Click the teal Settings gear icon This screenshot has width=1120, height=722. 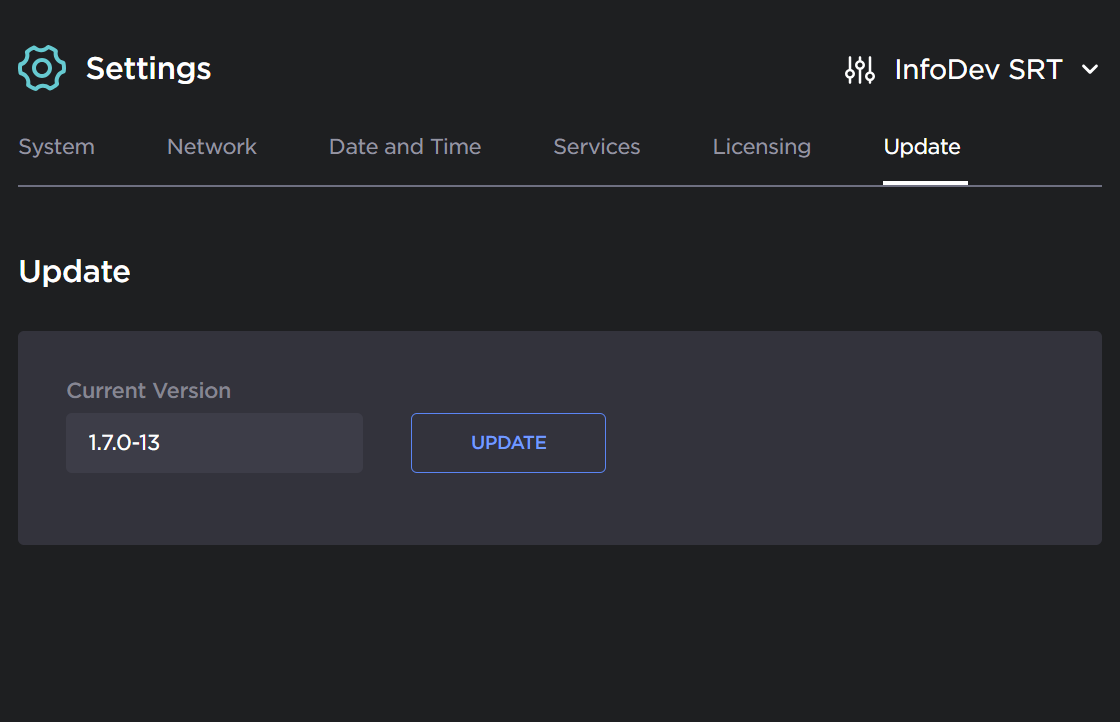point(42,68)
